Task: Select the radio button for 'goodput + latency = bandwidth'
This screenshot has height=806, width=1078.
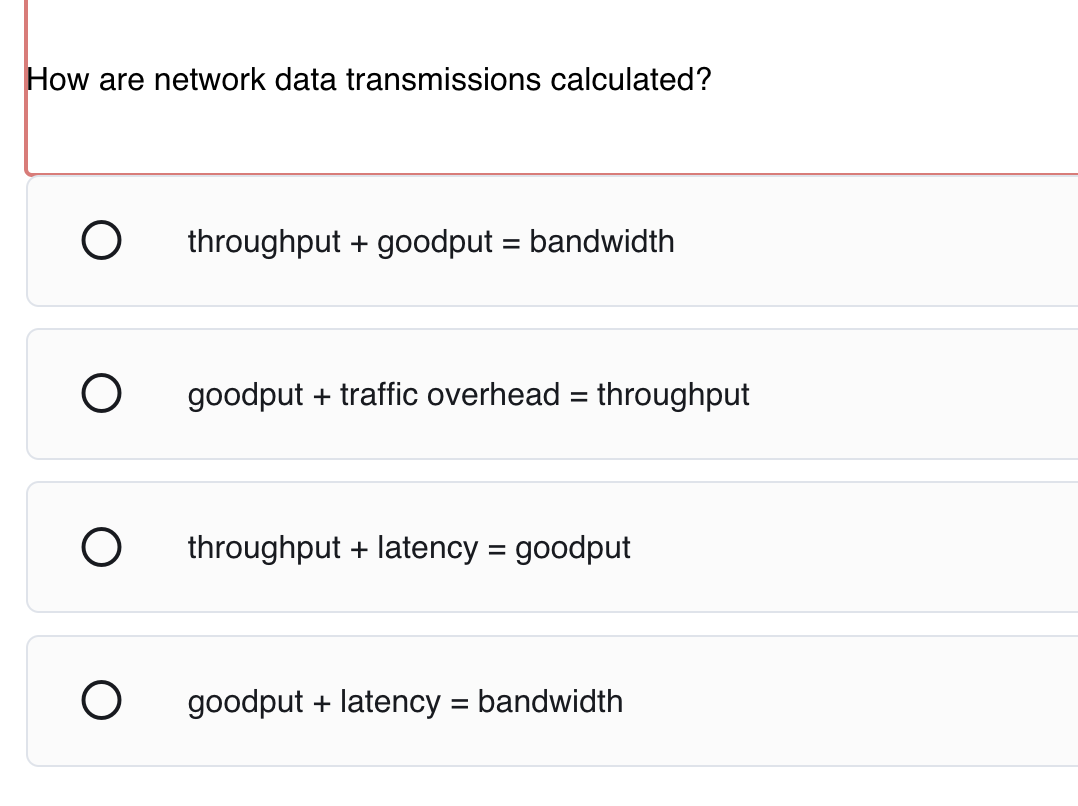Action: (x=101, y=700)
